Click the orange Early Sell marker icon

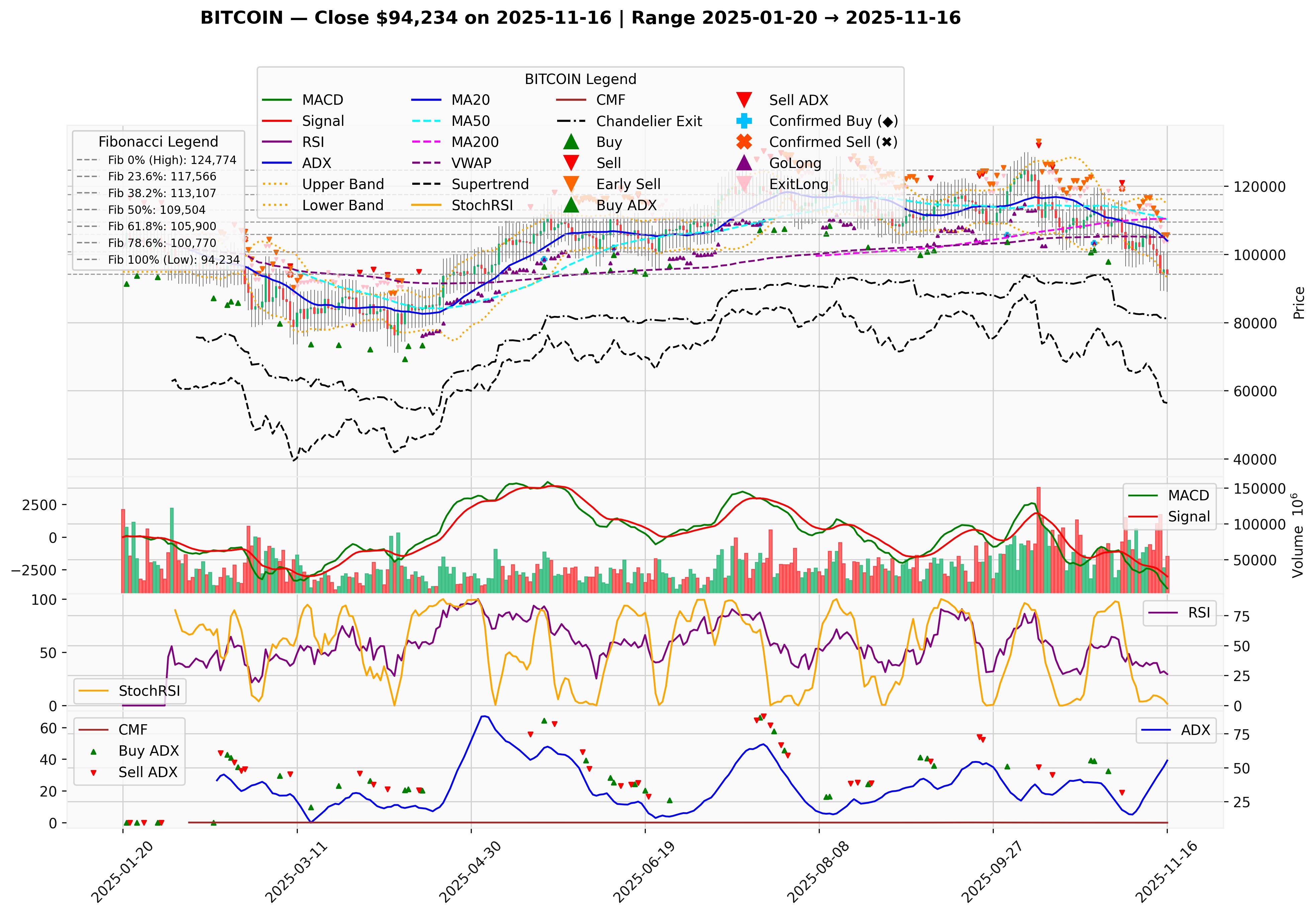571,184
